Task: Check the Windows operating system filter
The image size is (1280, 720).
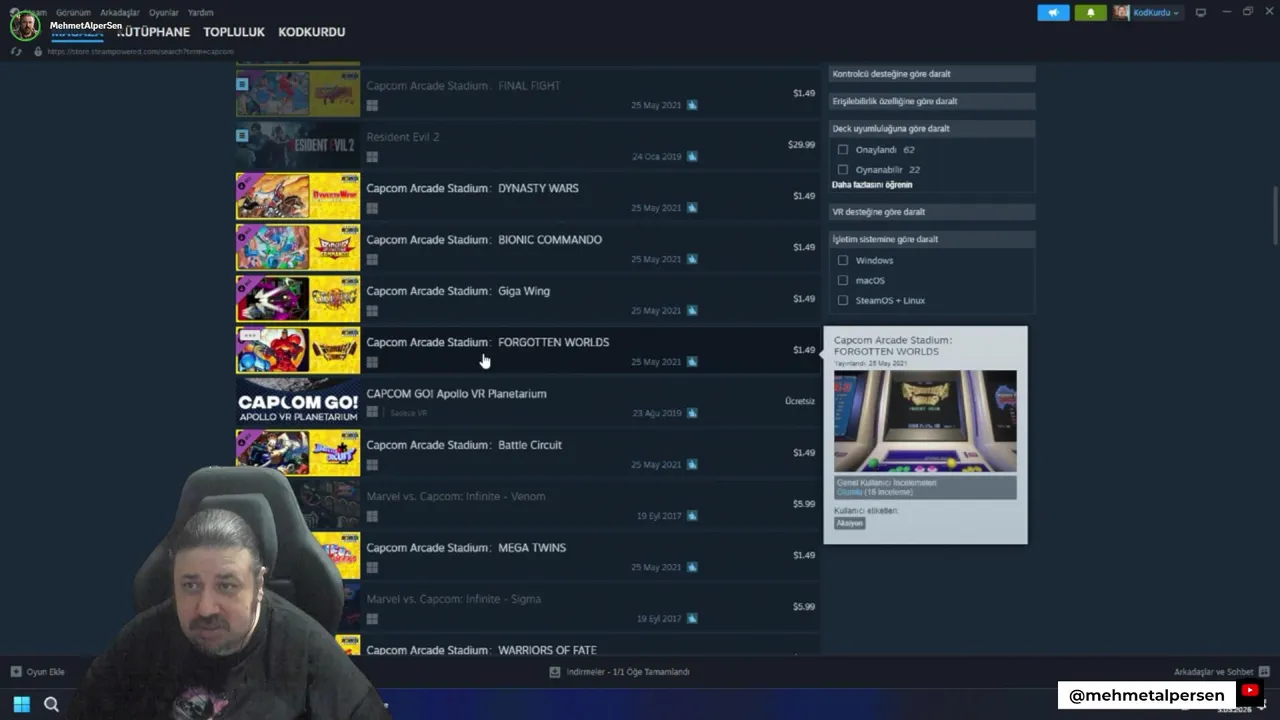Action: click(x=843, y=260)
